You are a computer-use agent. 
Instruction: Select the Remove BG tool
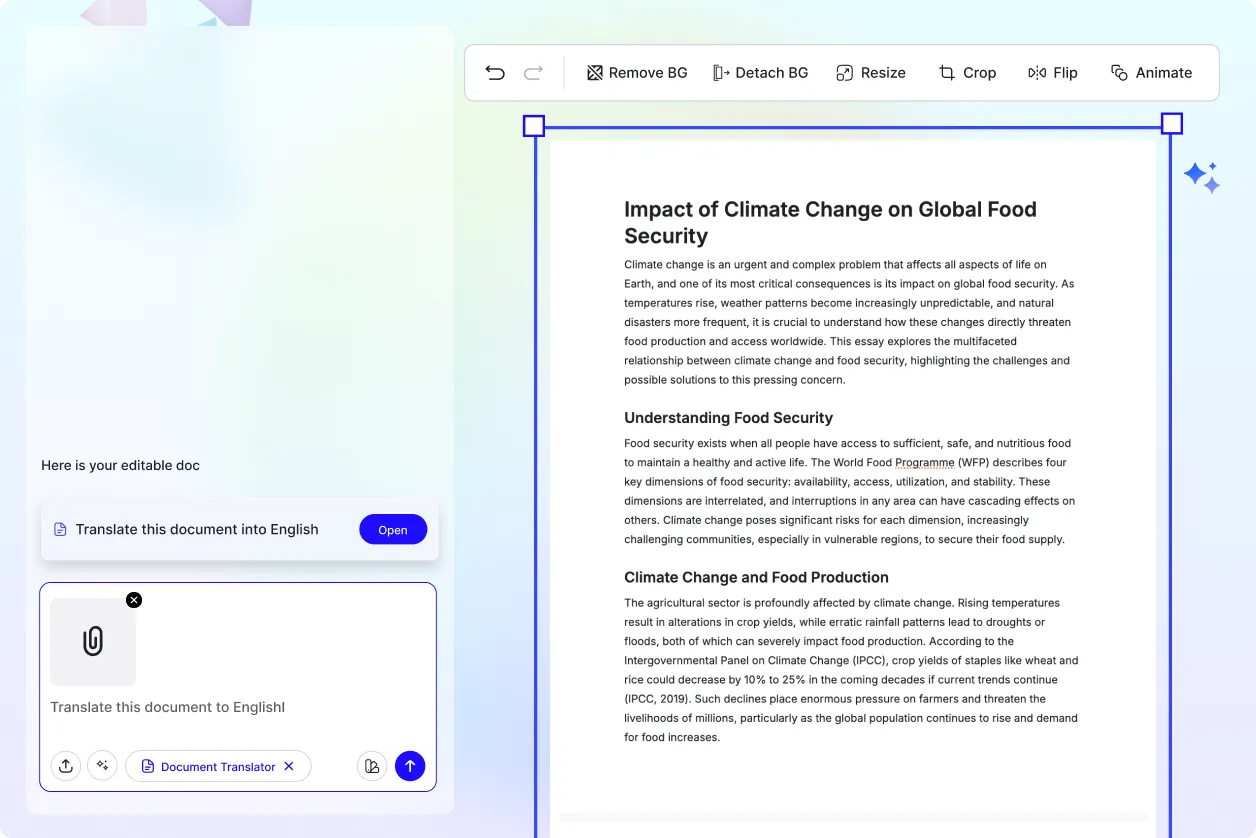coord(637,72)
